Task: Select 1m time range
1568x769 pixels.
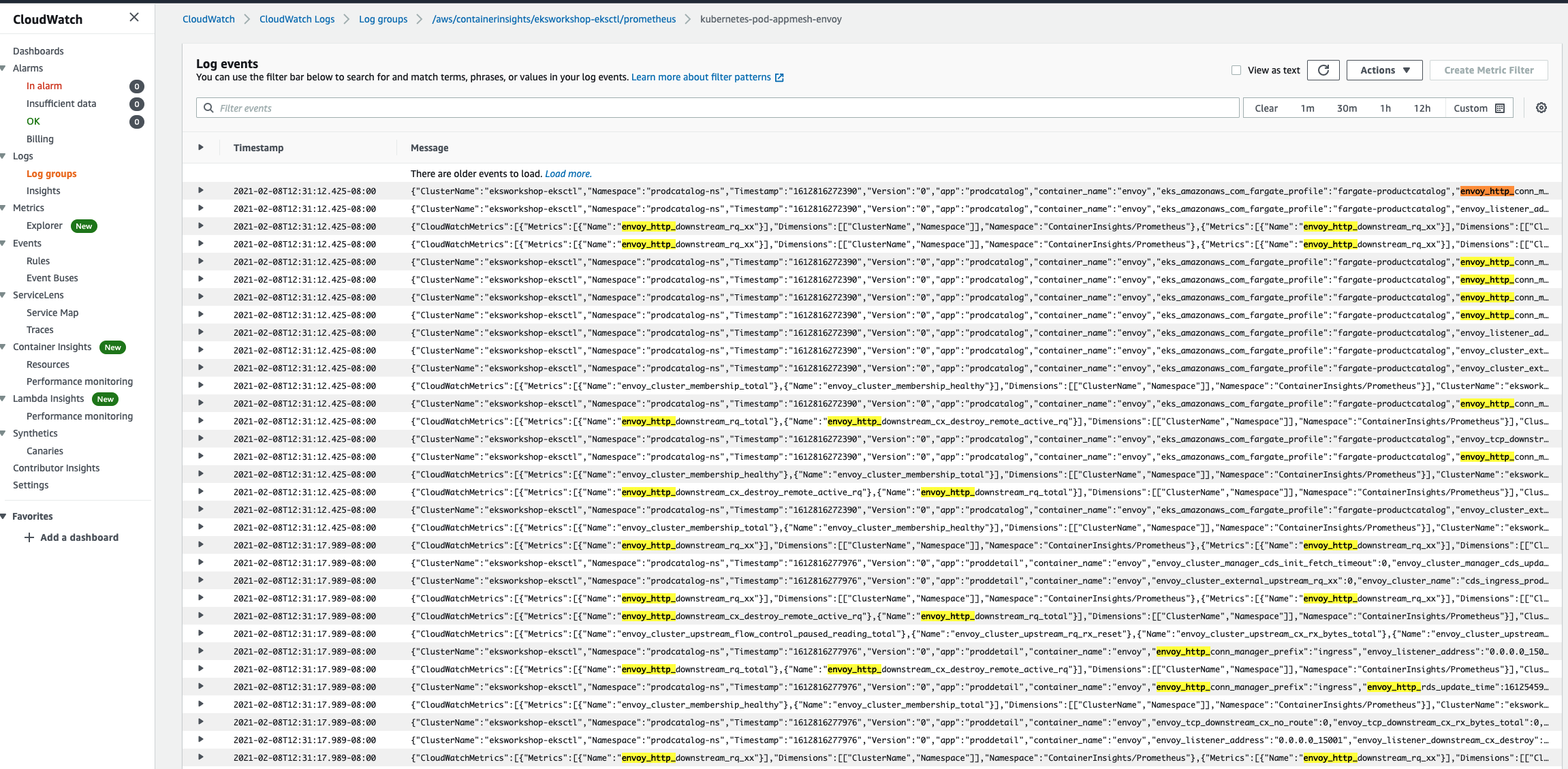Action: (1307, 108)
